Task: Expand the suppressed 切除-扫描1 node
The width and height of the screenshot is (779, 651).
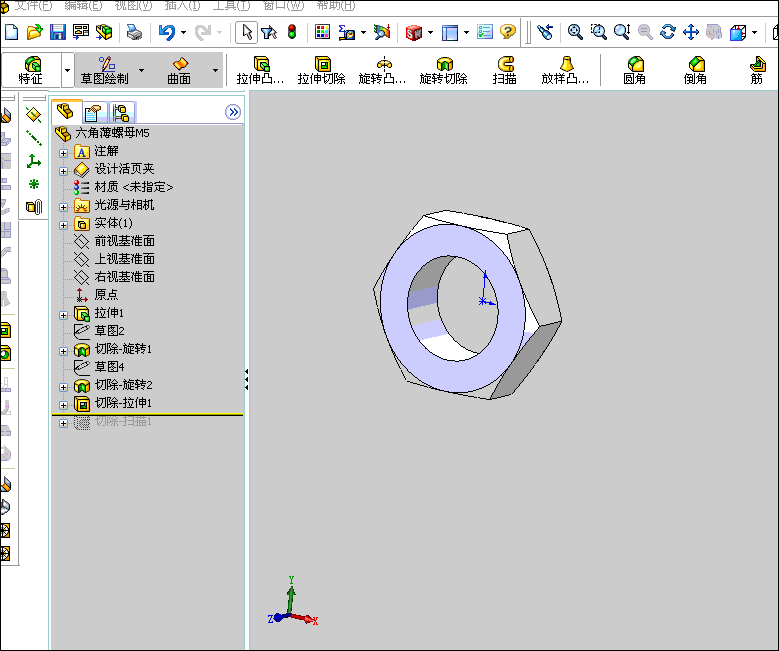Action: click(64, 423)
